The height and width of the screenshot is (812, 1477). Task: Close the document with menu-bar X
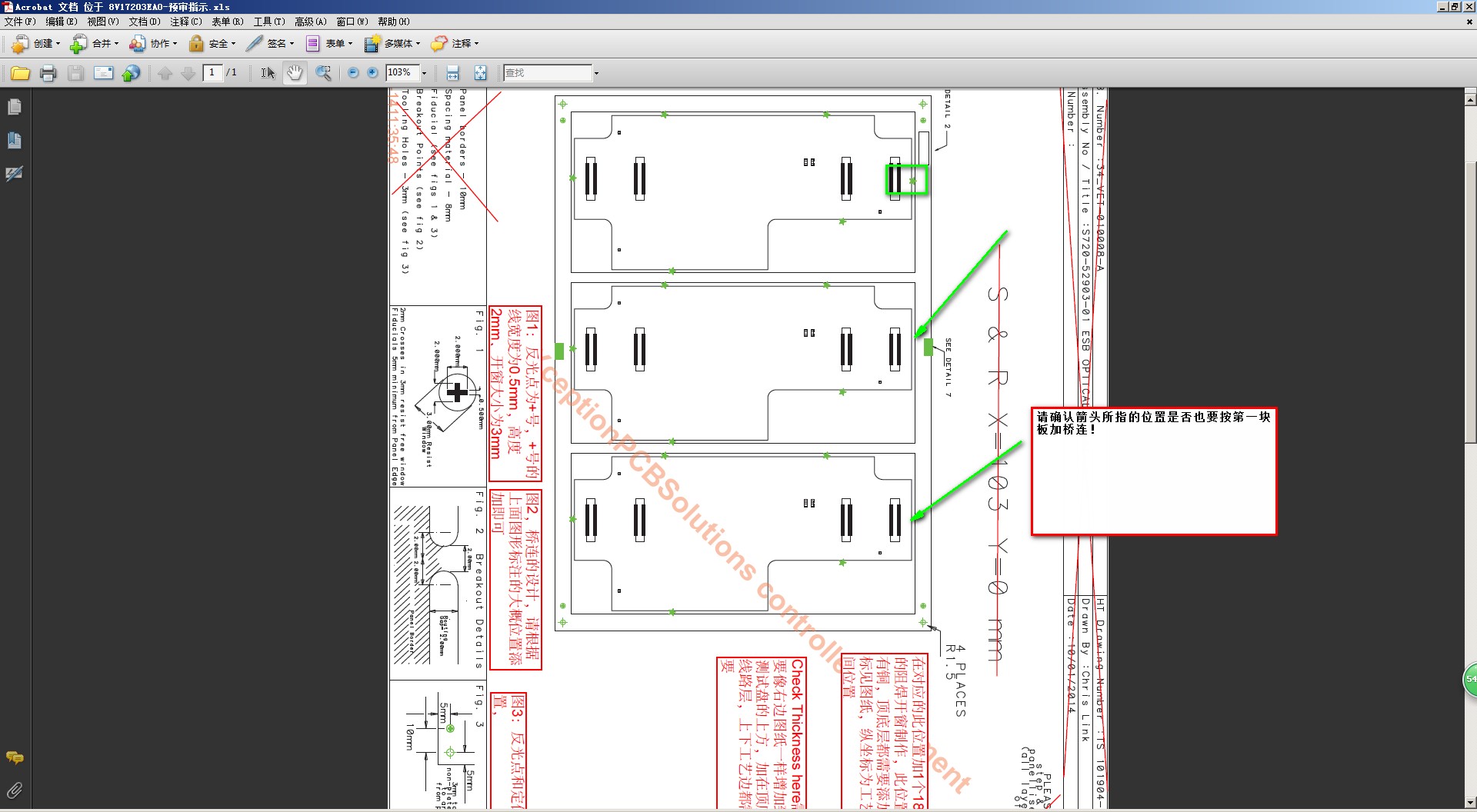coord(1469,22)
